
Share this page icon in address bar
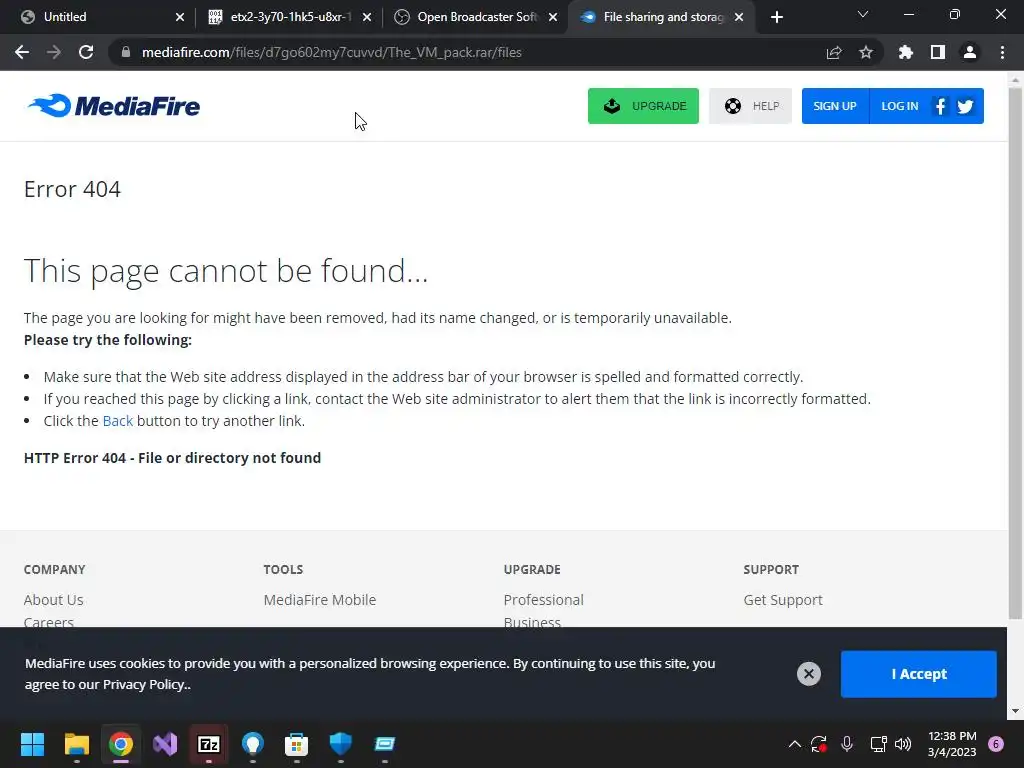(x=834, y=52)
